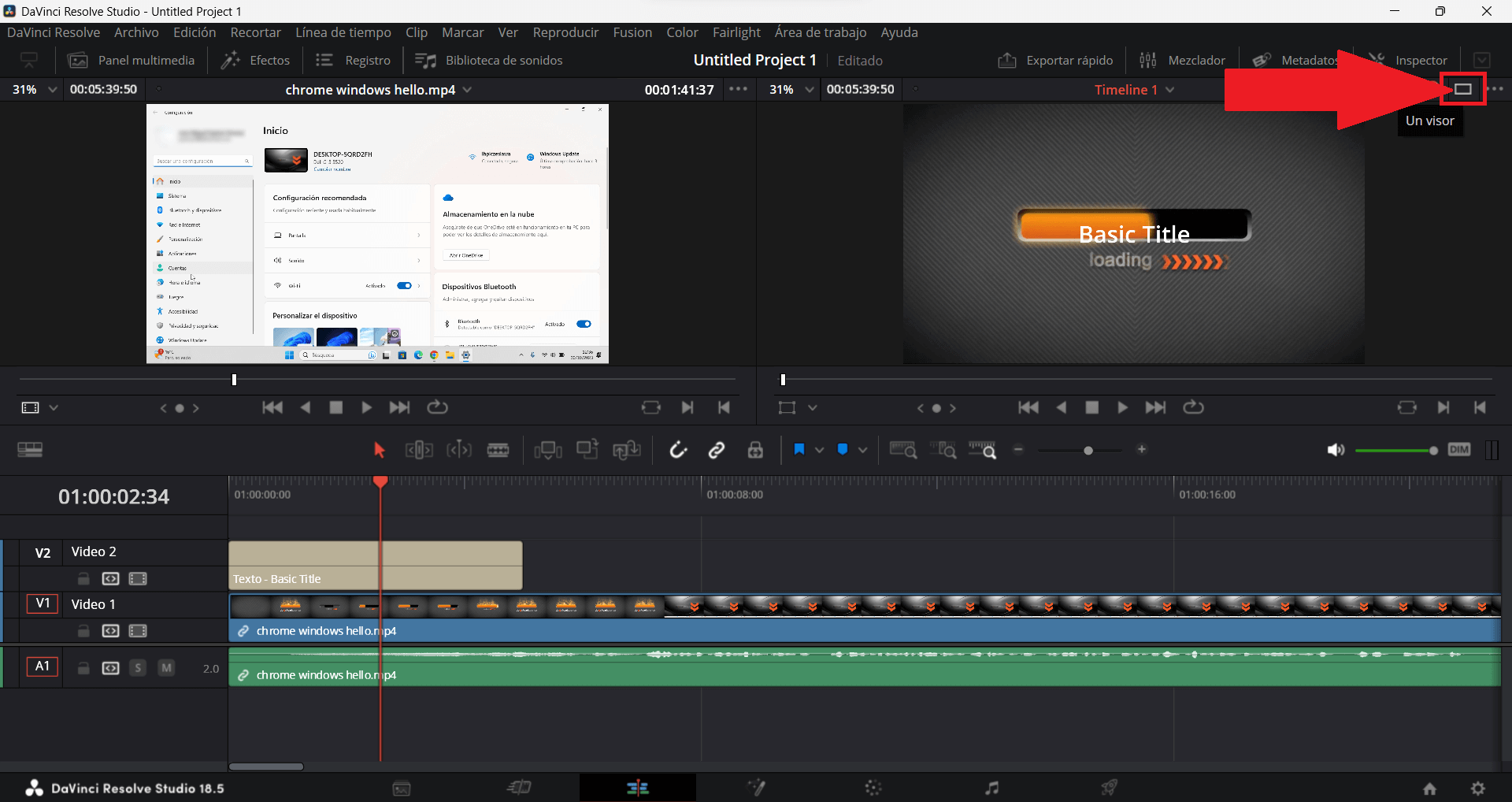The width and height of the screenshot is (1512, 802).
Task: Open the Efectos library panel
Action: pos(255,60)
